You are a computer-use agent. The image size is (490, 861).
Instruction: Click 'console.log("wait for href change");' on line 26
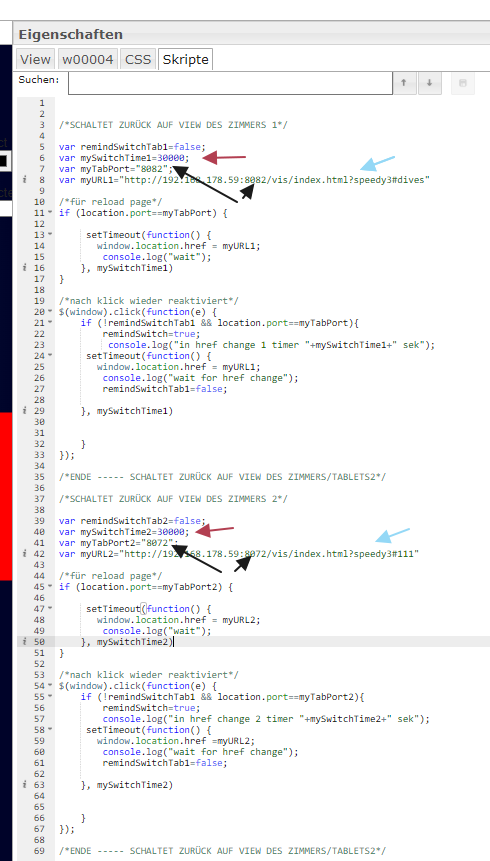pyautogui.click(x=200, y=377)
